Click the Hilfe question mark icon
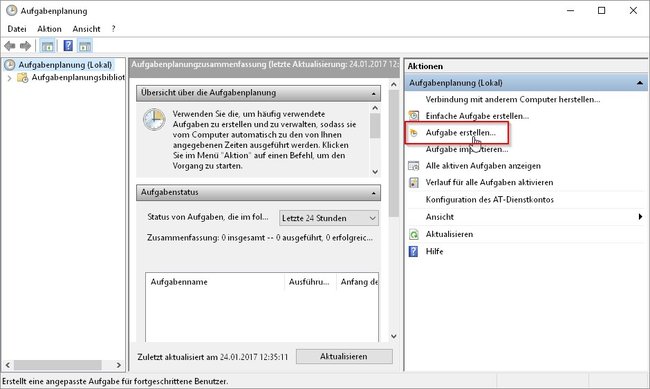This screenshot has width=650, height=389. [x=413, y=251]
